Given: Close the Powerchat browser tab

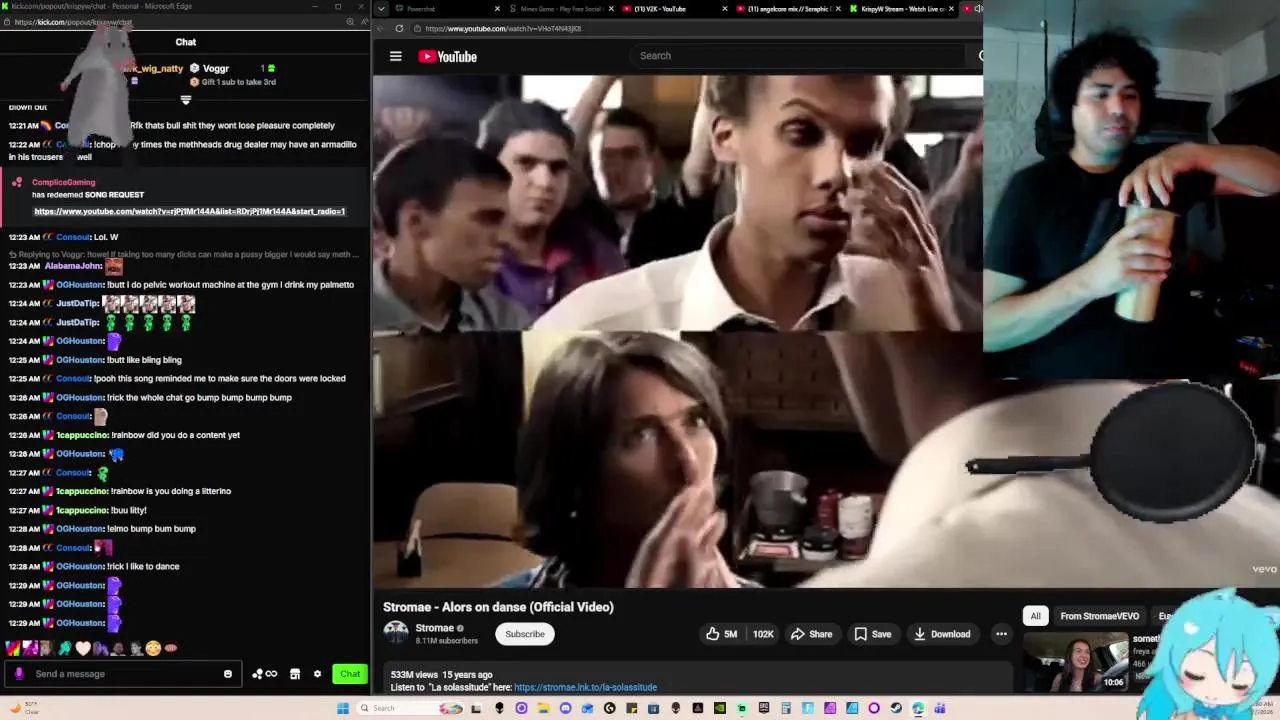Looking at the screenshot, I should [x=497, y=9].
